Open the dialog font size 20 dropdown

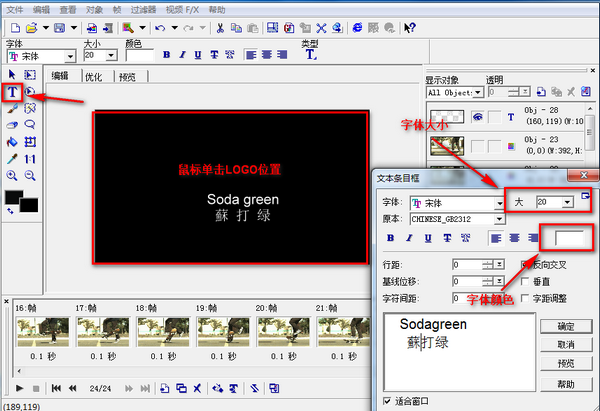(x=567, y=202)
